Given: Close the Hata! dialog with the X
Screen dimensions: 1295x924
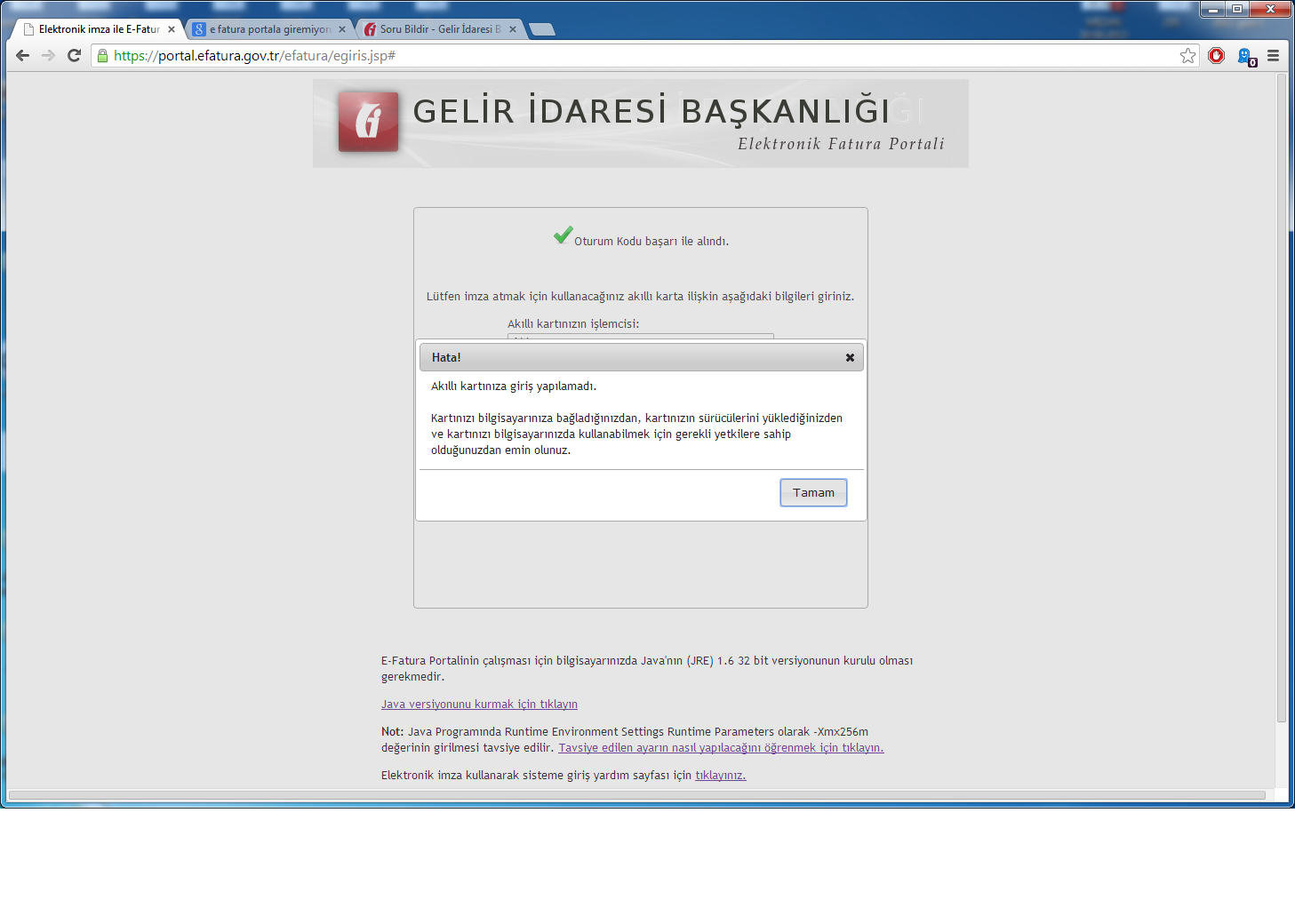Looking at the screenshot, I should (850, 357).
